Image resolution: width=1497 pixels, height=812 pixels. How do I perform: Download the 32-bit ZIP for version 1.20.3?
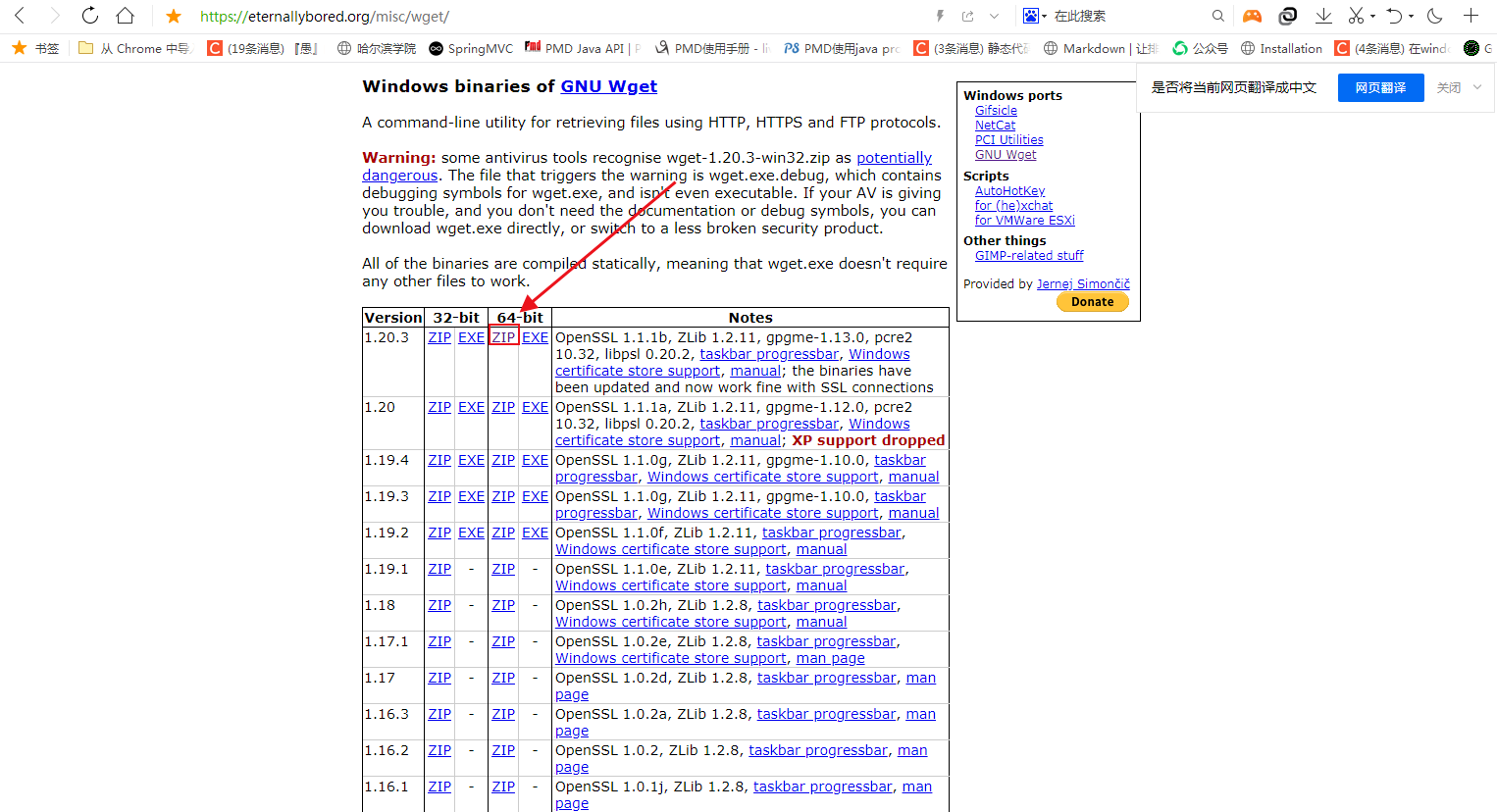click(x=439, y=337)
